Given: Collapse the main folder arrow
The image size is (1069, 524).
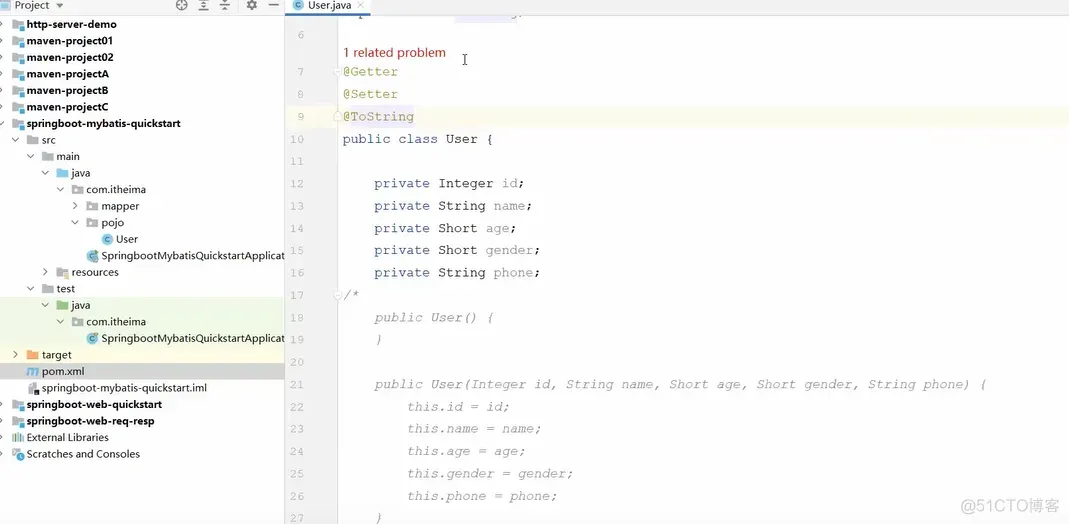Looking at the screenshot, I should [31, 156].
